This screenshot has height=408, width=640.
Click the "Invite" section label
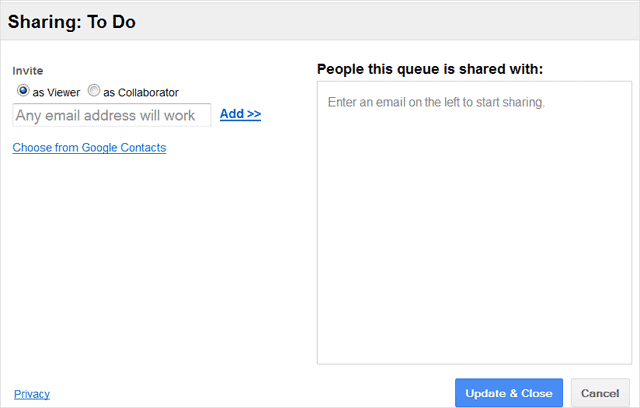(x=28, y=71)
